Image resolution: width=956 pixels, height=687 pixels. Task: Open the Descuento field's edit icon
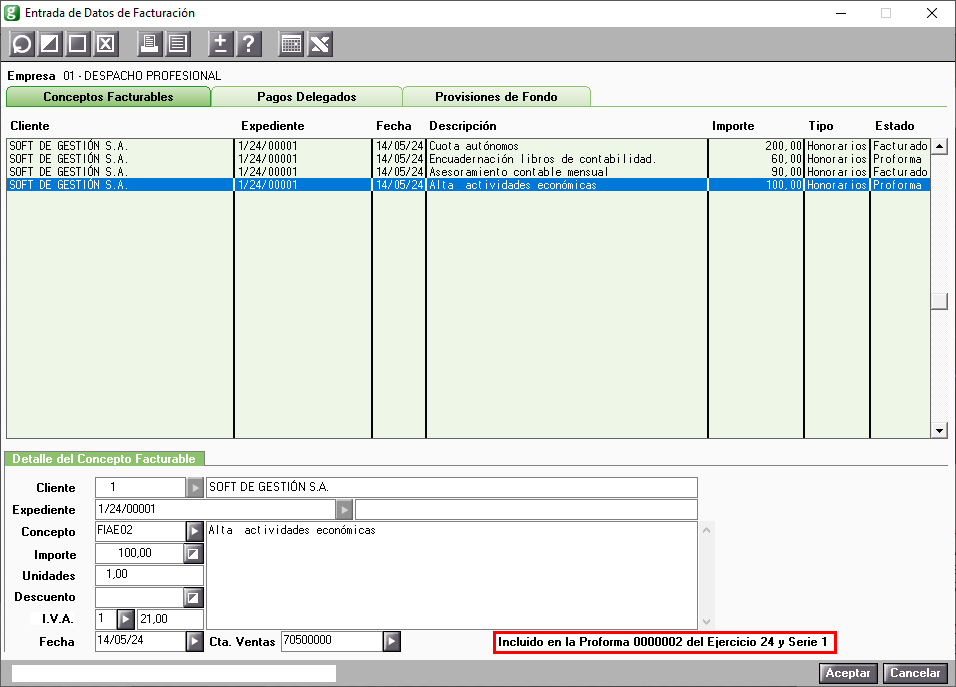click(x=193, y=597)
